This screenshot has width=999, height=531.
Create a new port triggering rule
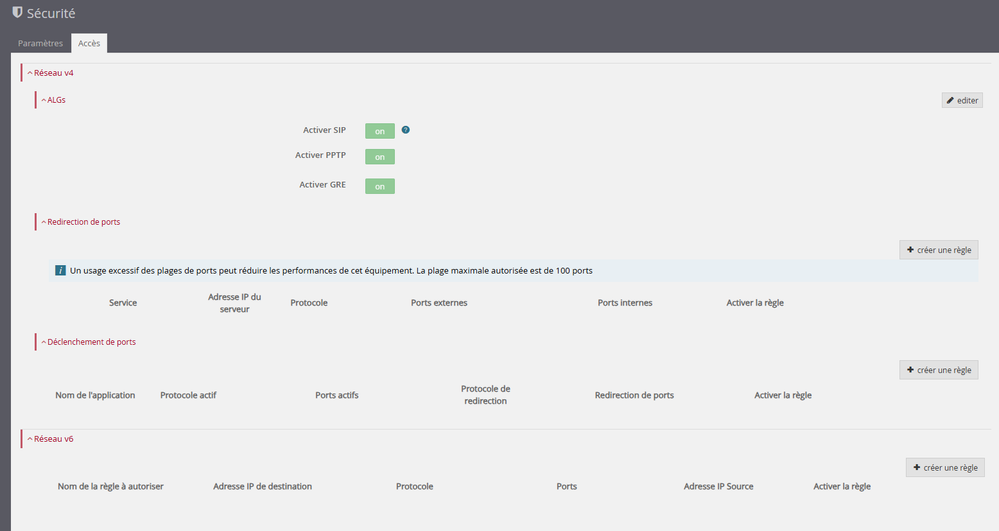click(x=938, y=370)
